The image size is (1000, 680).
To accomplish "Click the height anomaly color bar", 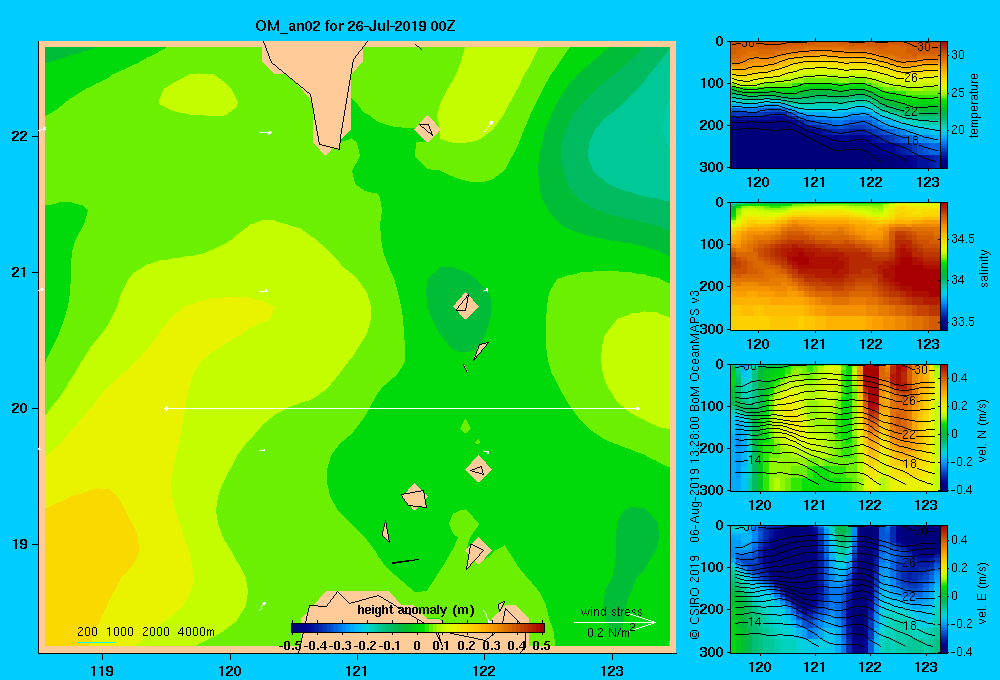I will point(418,628).
